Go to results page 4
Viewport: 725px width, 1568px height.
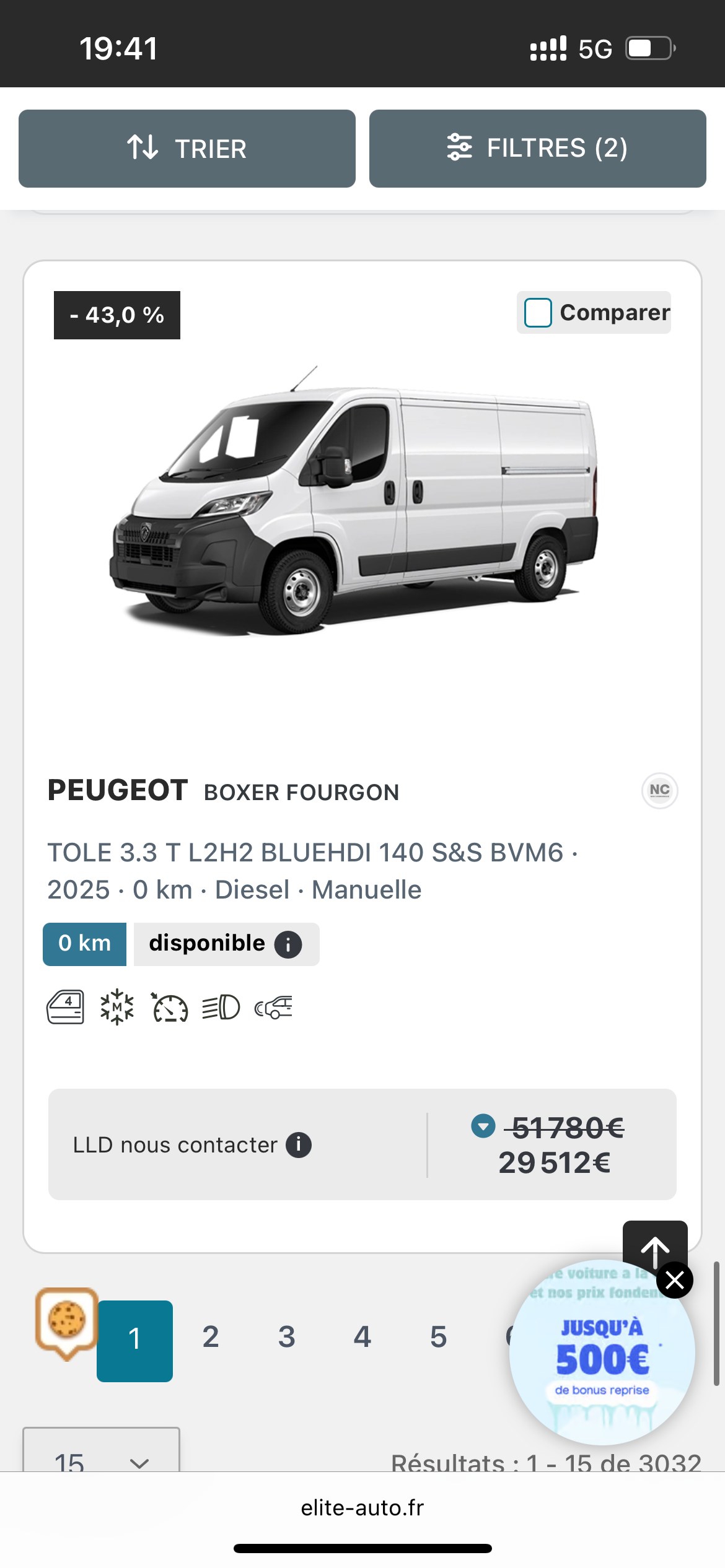pyautogui.click(x=362, y=1336)
